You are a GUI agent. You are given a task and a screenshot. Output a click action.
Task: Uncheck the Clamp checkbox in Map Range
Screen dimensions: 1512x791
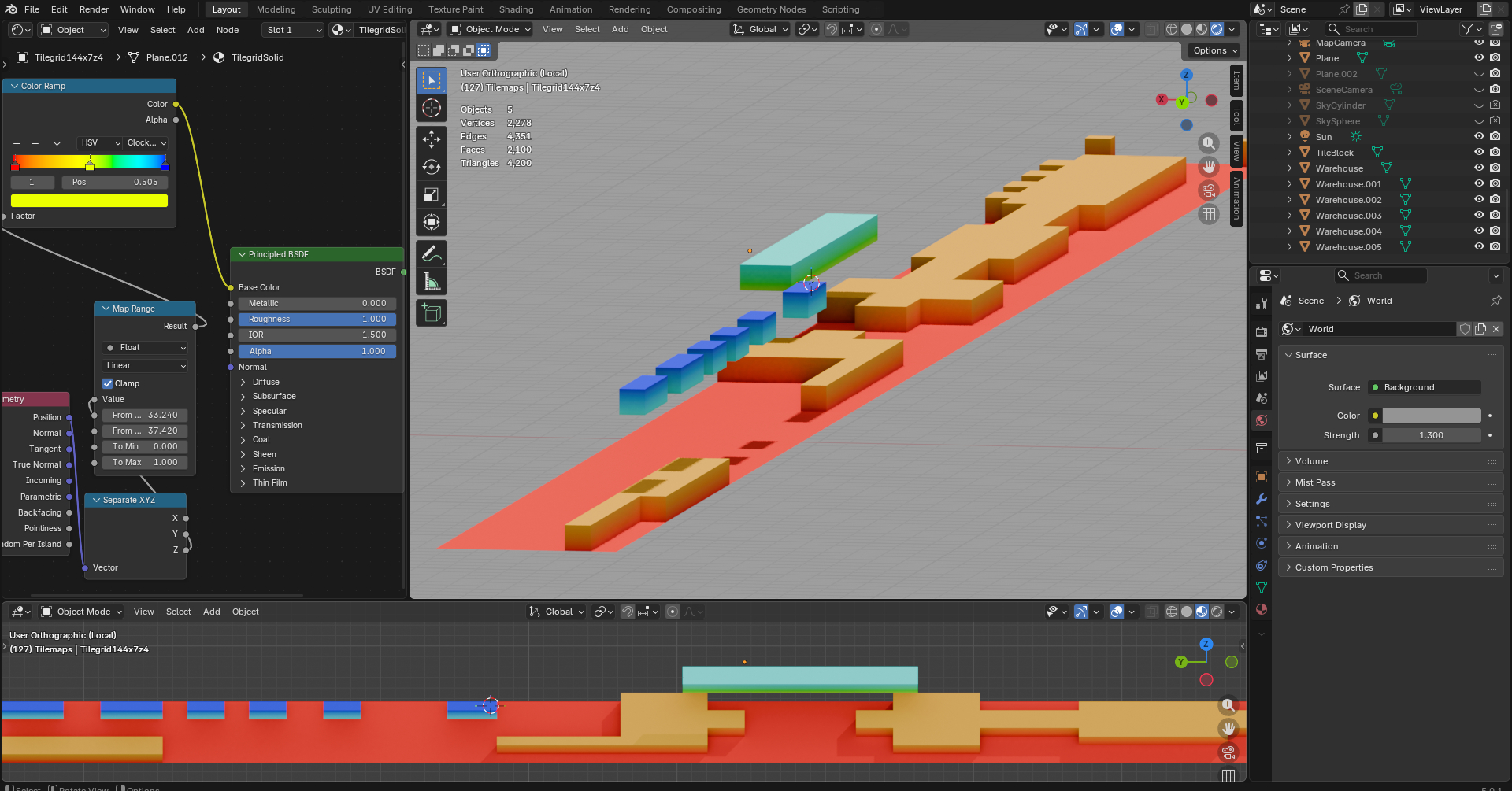click(108, 383)
